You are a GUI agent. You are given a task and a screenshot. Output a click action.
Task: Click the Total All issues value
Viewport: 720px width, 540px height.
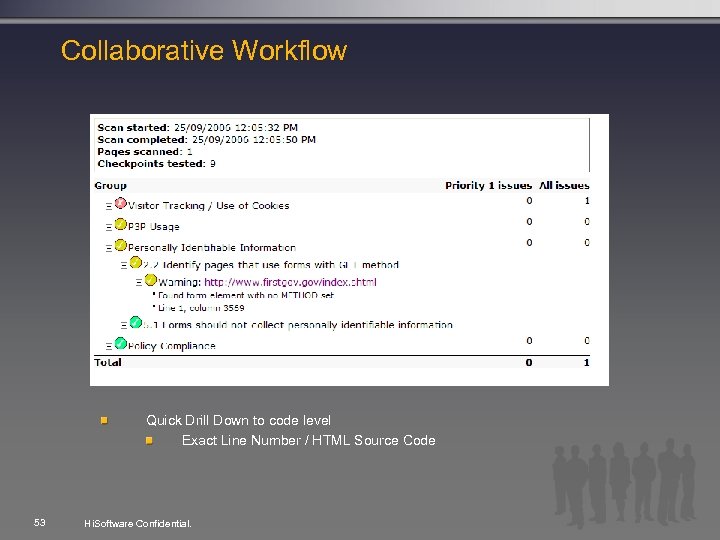[x=586, y=362]
